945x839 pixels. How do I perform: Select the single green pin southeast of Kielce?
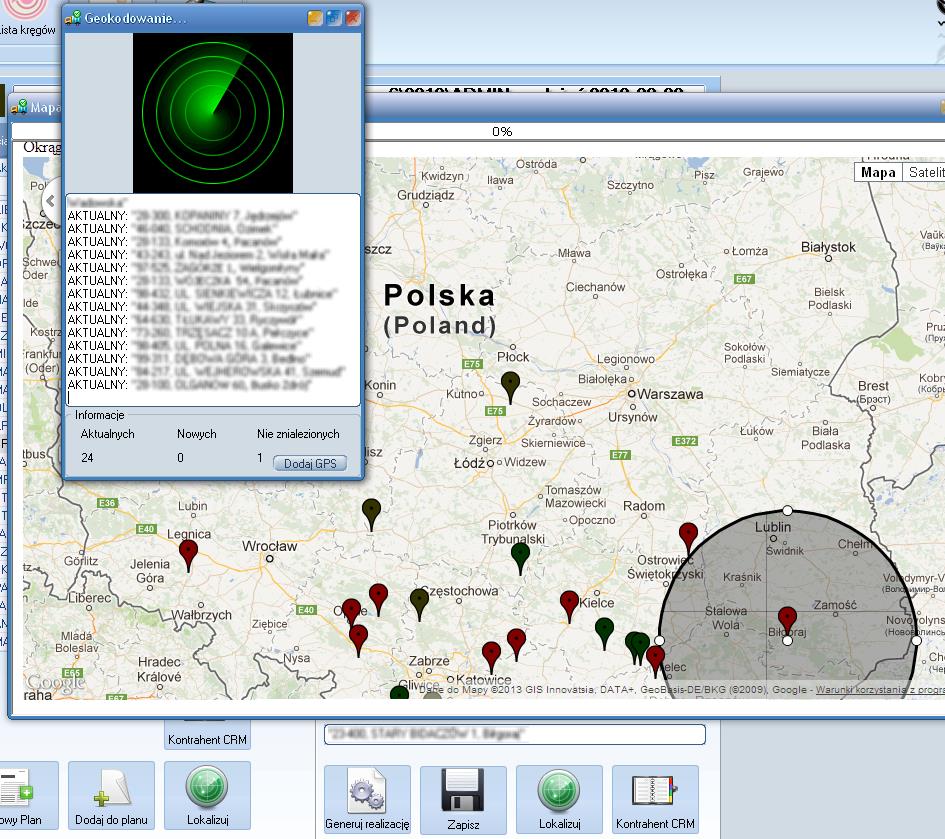[x=604, y=633]
